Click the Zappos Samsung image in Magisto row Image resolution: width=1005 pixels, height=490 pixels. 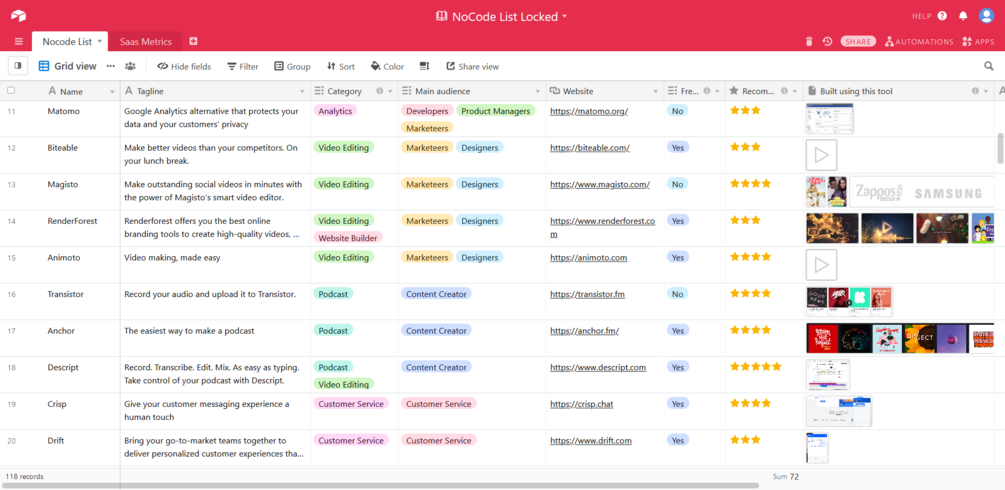922,192
